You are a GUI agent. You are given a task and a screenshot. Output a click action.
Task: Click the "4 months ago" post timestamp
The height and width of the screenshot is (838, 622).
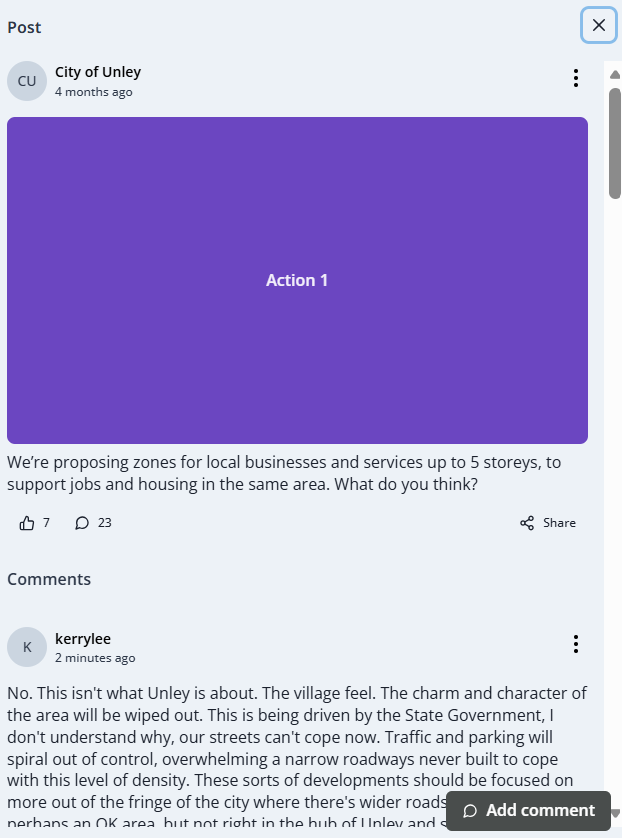tap(94, 92)
